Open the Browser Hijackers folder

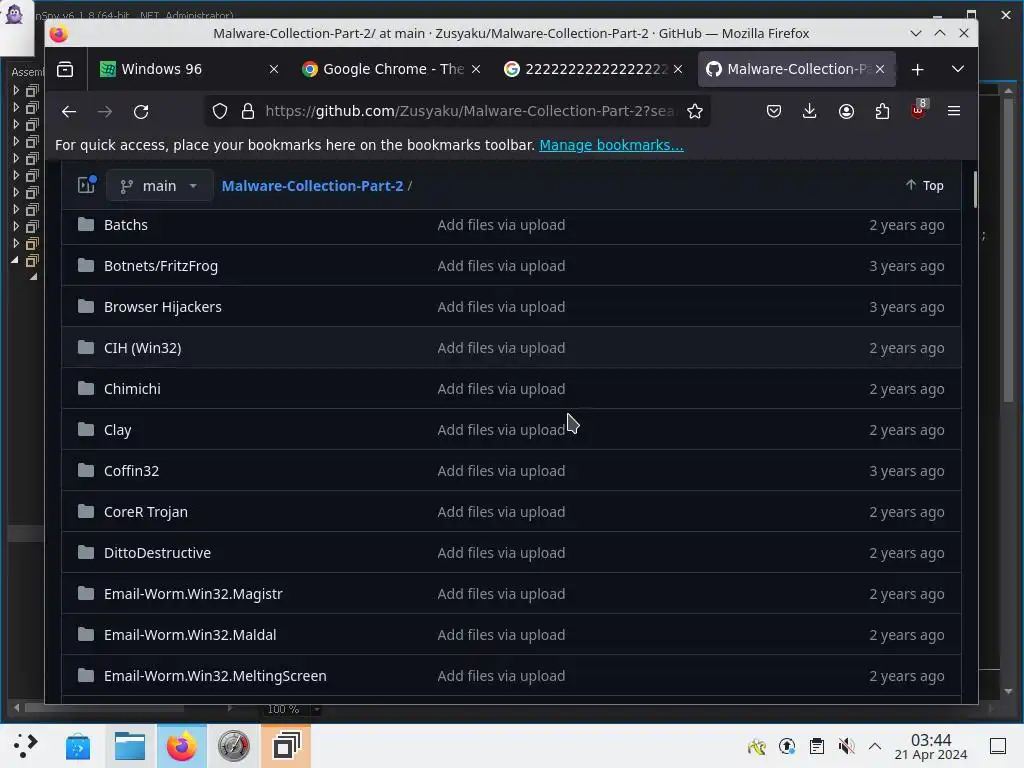coord(163,307)
